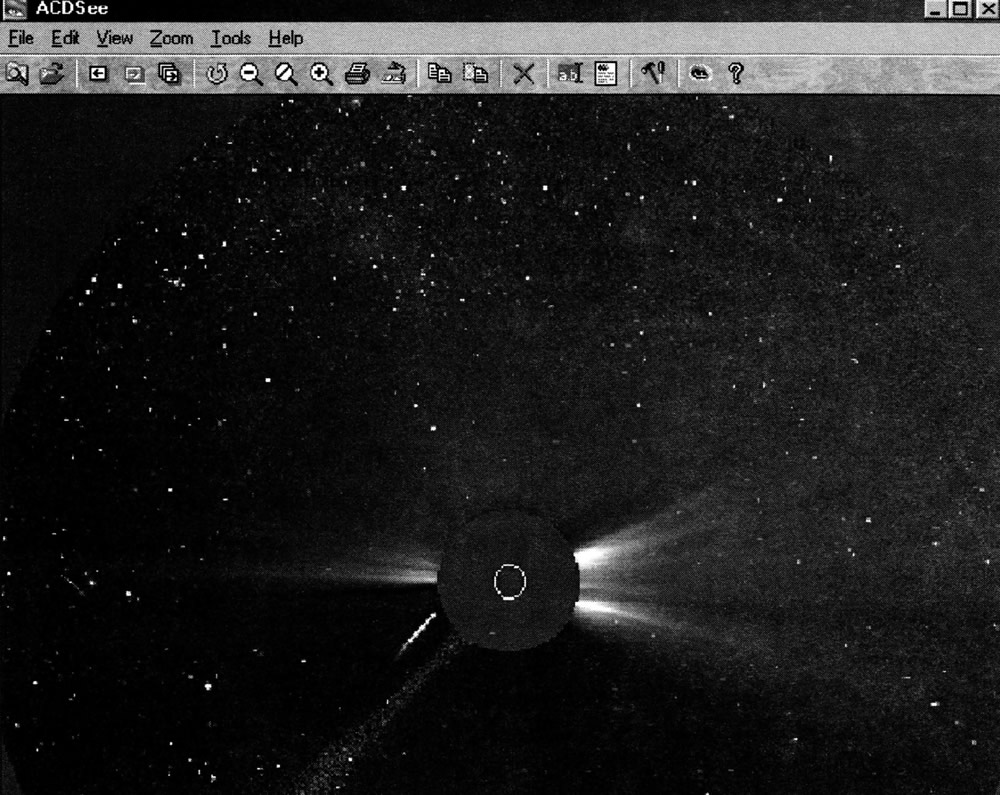
Task: Open the View menu
Action: [x=115, y=38]
